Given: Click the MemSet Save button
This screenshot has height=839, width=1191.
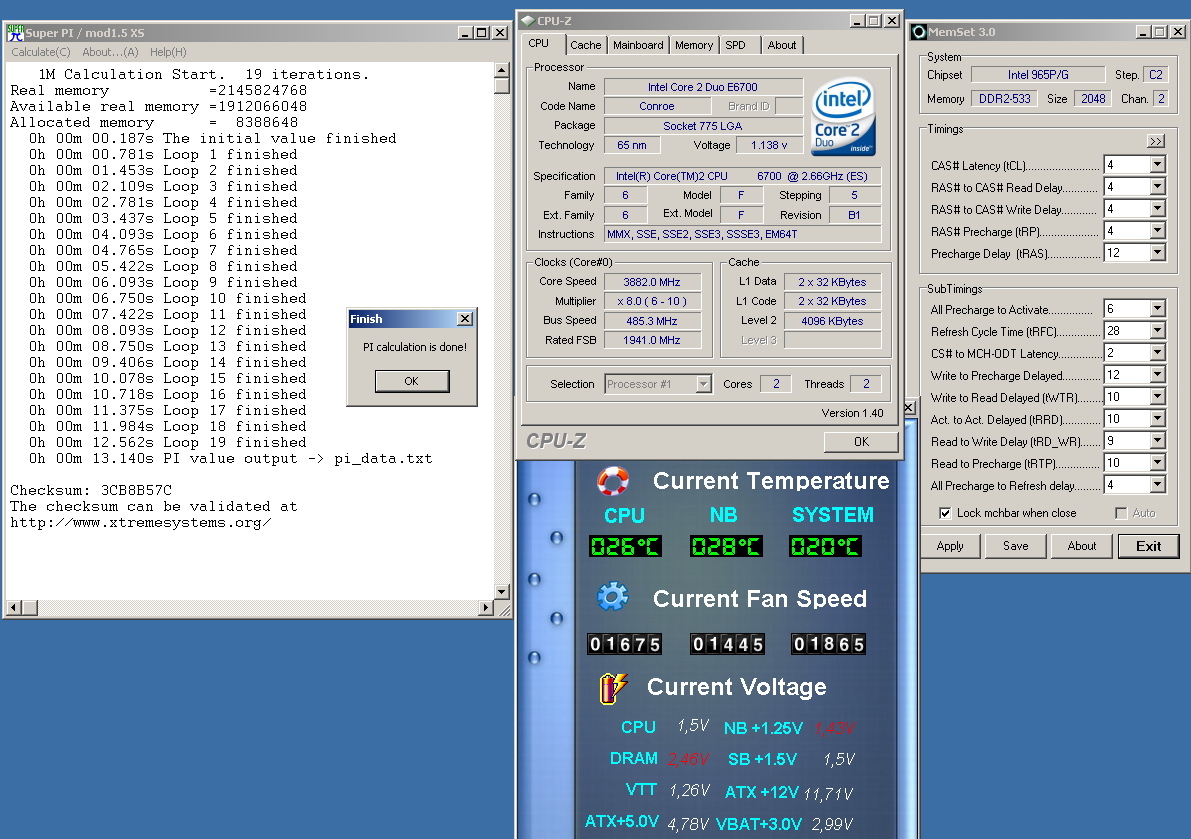Looking at the screenshot, I should click(x=1016, y=546).
